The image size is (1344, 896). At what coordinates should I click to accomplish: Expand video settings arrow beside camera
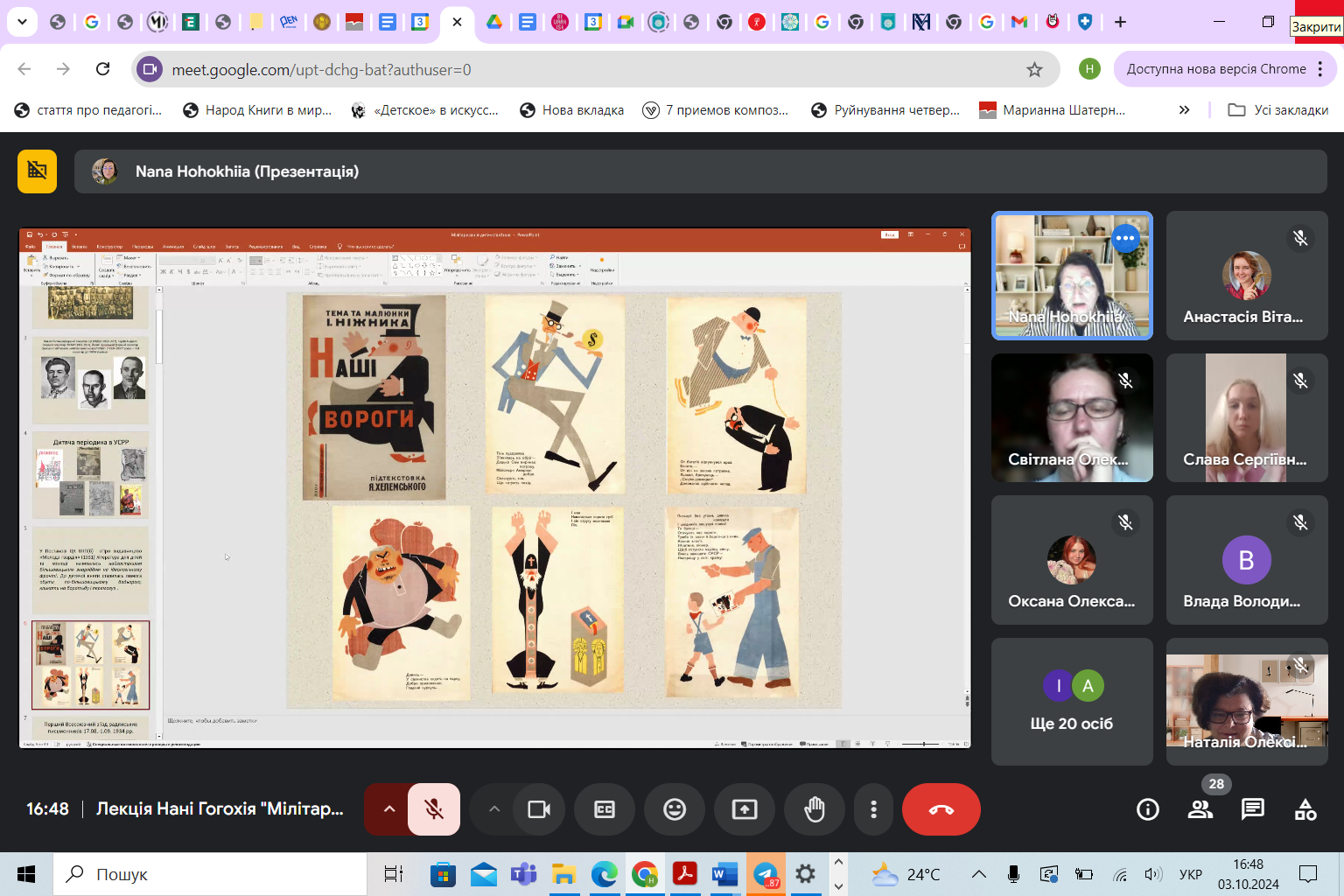tap(494, 809)
